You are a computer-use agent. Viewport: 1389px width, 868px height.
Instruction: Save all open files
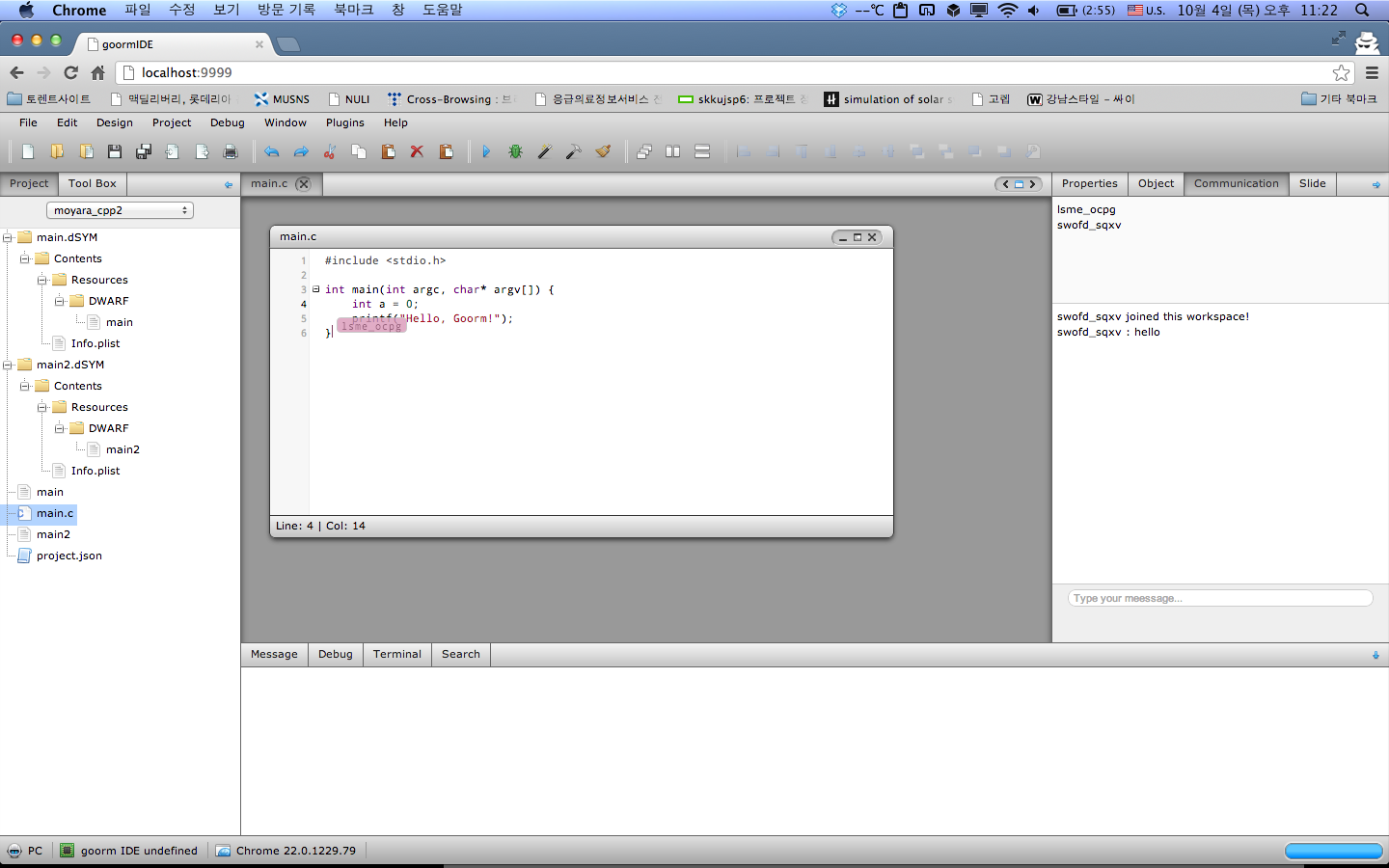coord(143,151)
